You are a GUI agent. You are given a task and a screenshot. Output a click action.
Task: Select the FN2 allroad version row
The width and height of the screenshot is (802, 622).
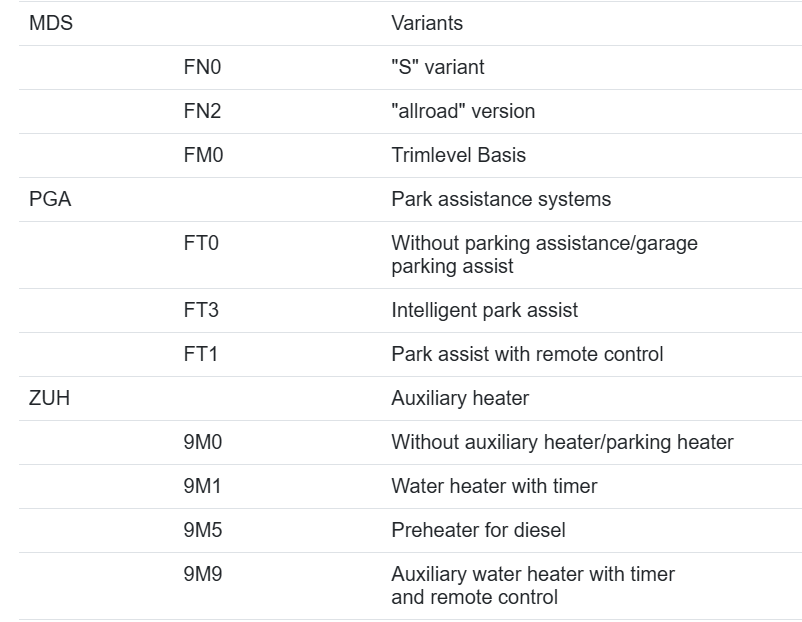pyautogui.click(x=410, y=111)
